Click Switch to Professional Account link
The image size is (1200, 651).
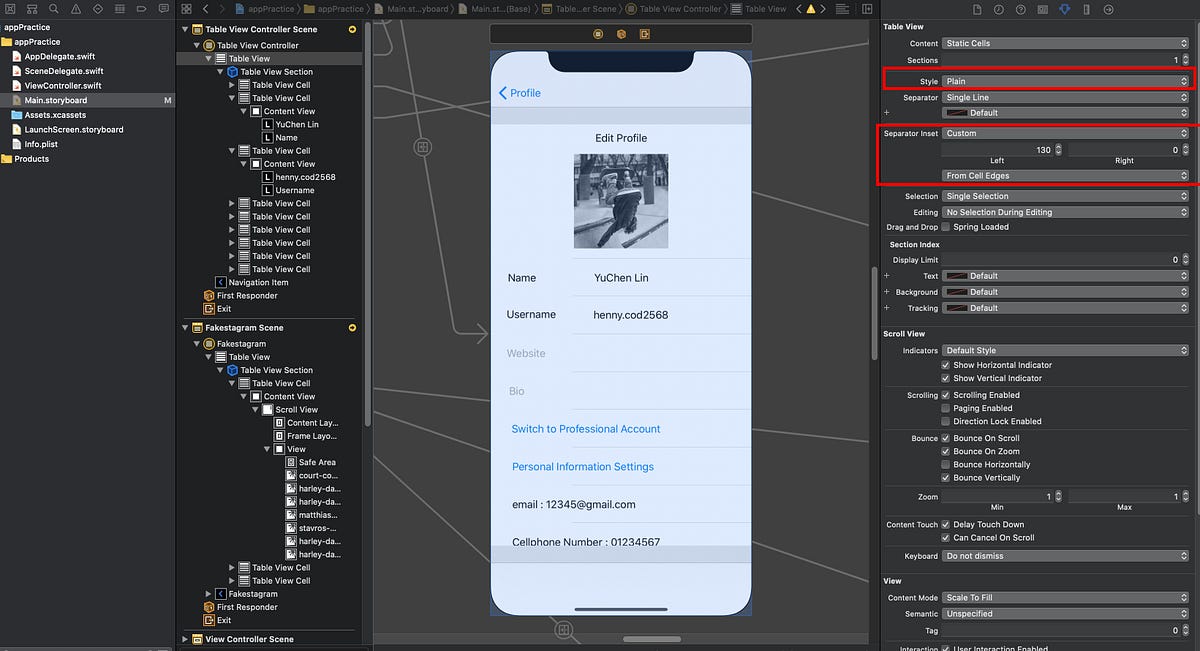click(x=586, y=428)
